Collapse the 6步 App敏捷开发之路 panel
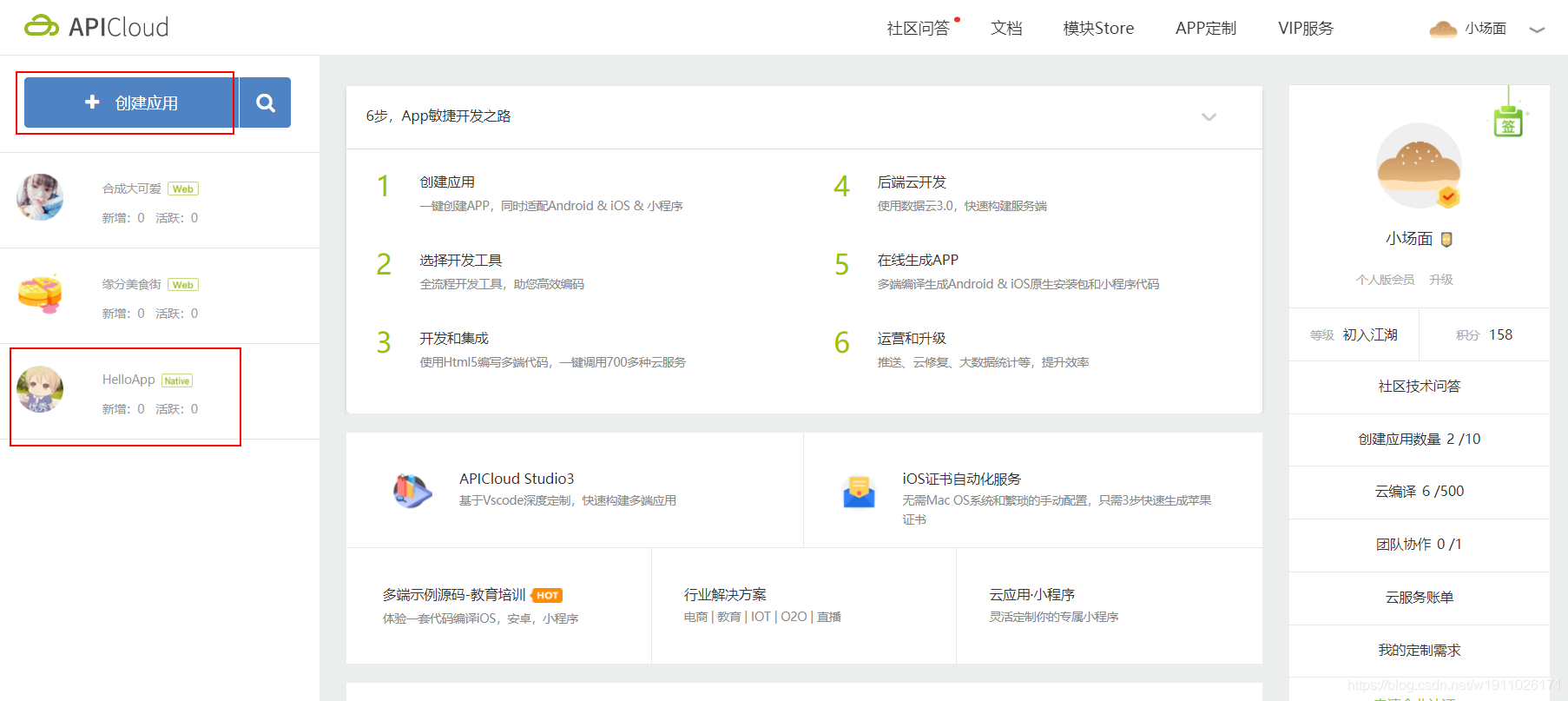Screen dimensions: 1568x701 (1209, 116)
